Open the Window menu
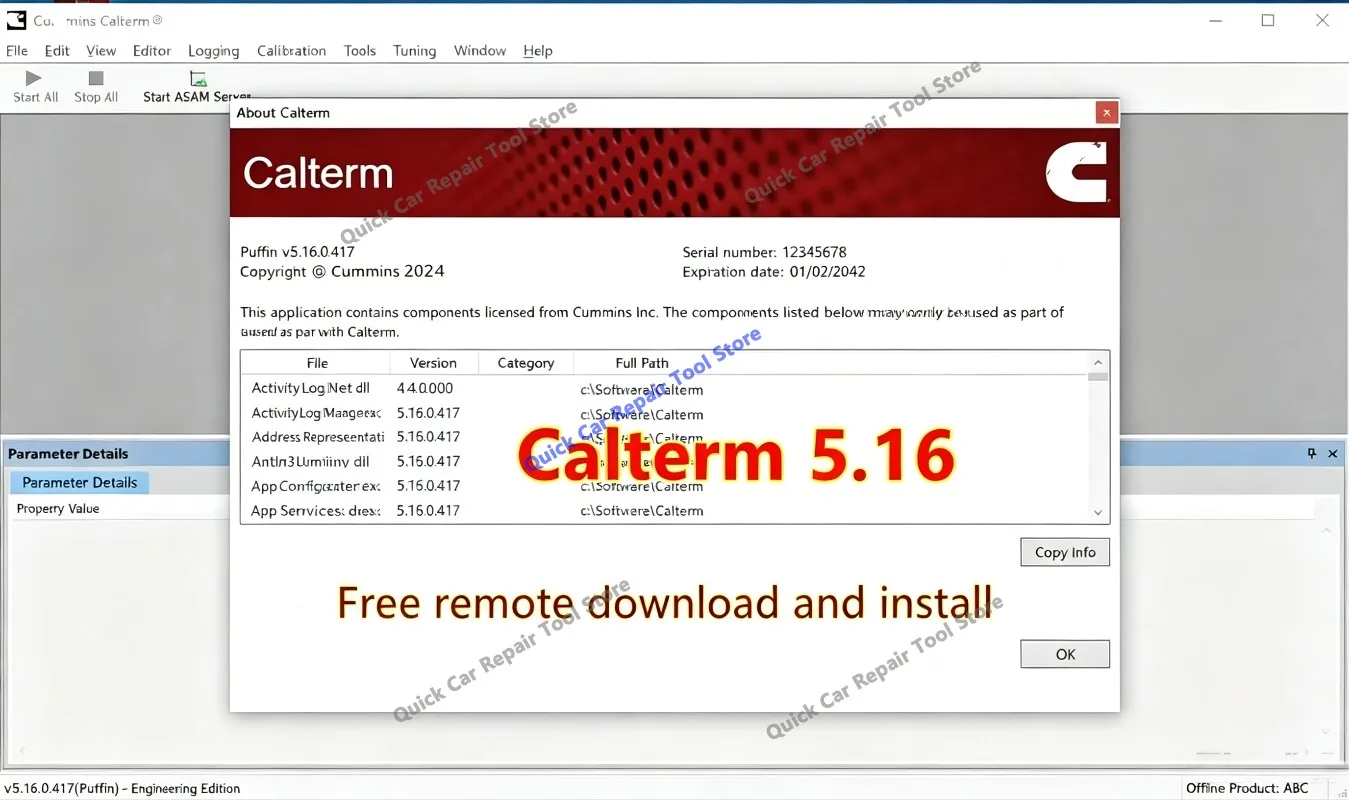The width and height of the screenshot is (1349, 800). tap(480, 51)
